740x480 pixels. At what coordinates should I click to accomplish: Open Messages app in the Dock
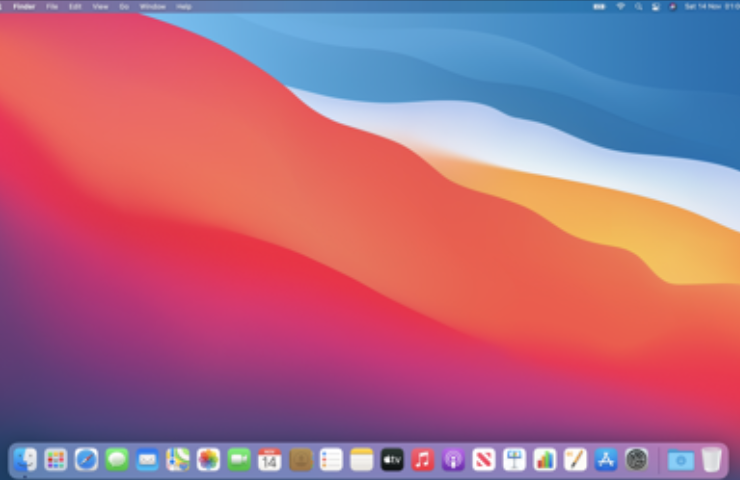click(117, 459)
